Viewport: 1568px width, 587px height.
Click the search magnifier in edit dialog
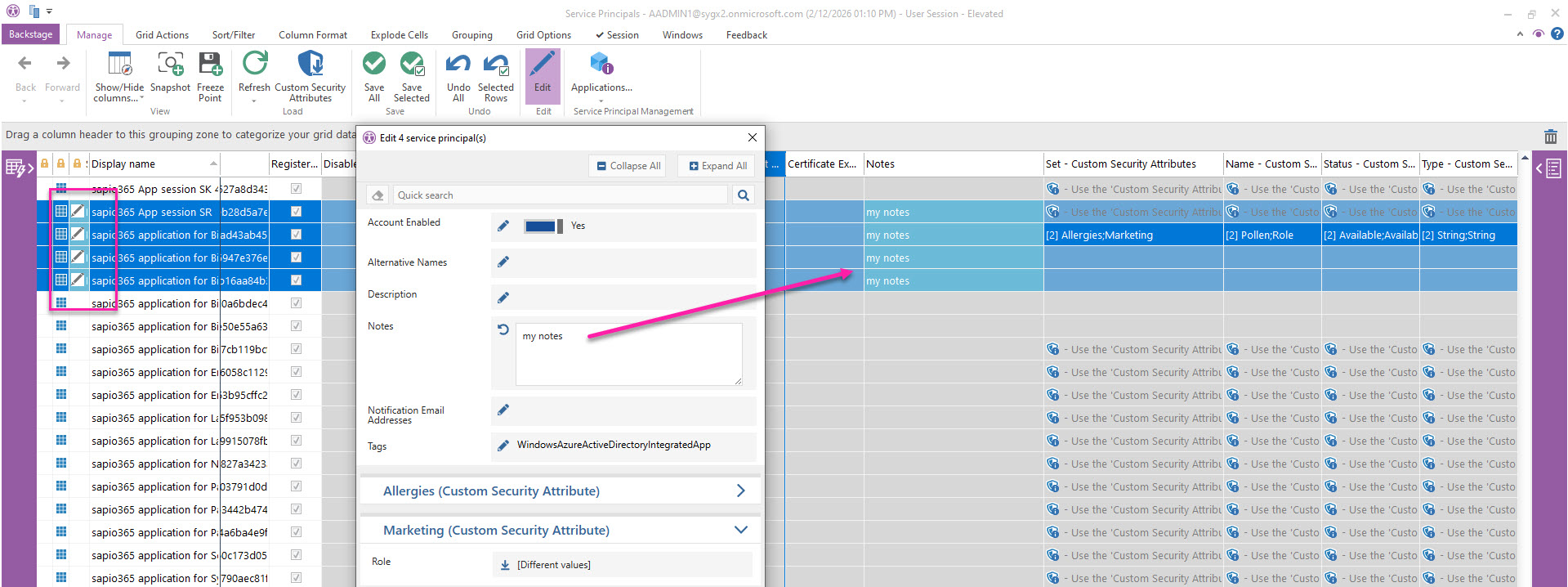[743, 195]
